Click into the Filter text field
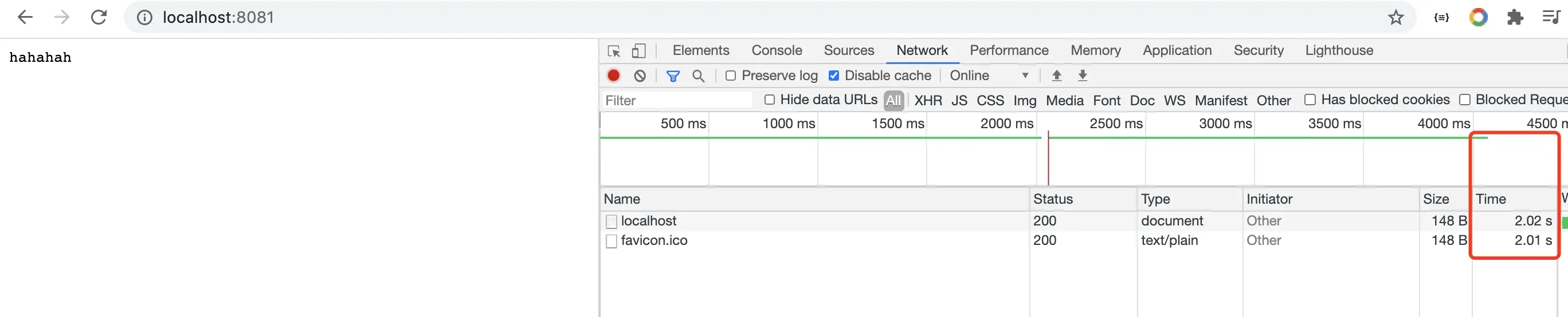Screen dimensions: 1568x317 point(676,100)
